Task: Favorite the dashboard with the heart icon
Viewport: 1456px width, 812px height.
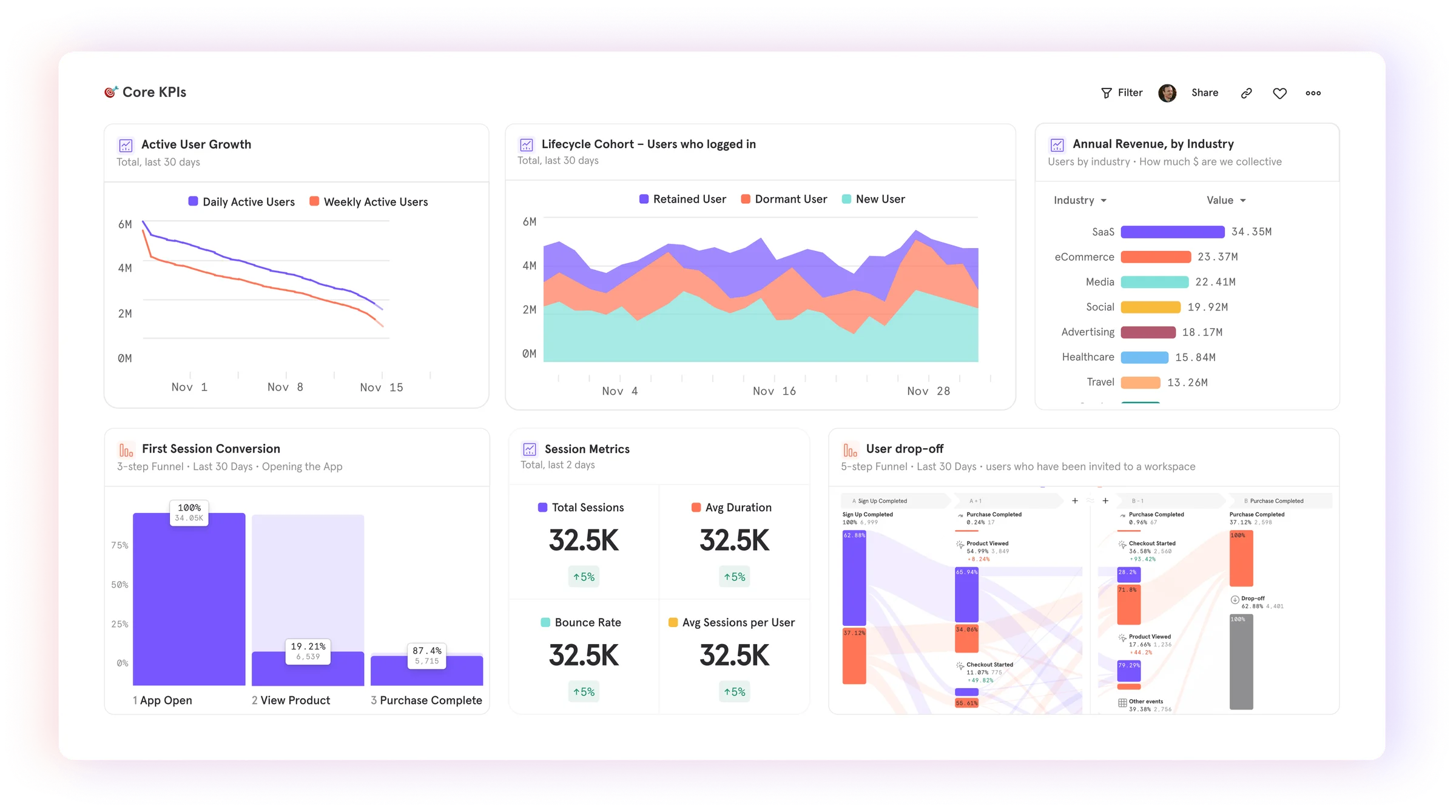Action: point(1279,93)
